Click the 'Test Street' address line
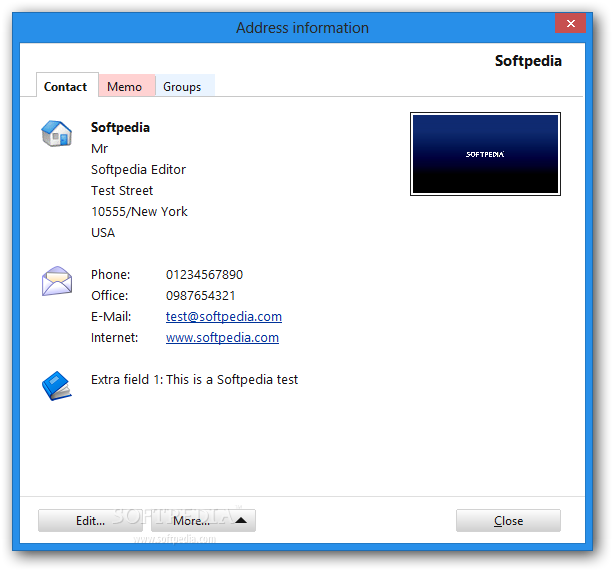 pyautogui.click(x=122, y=191)
